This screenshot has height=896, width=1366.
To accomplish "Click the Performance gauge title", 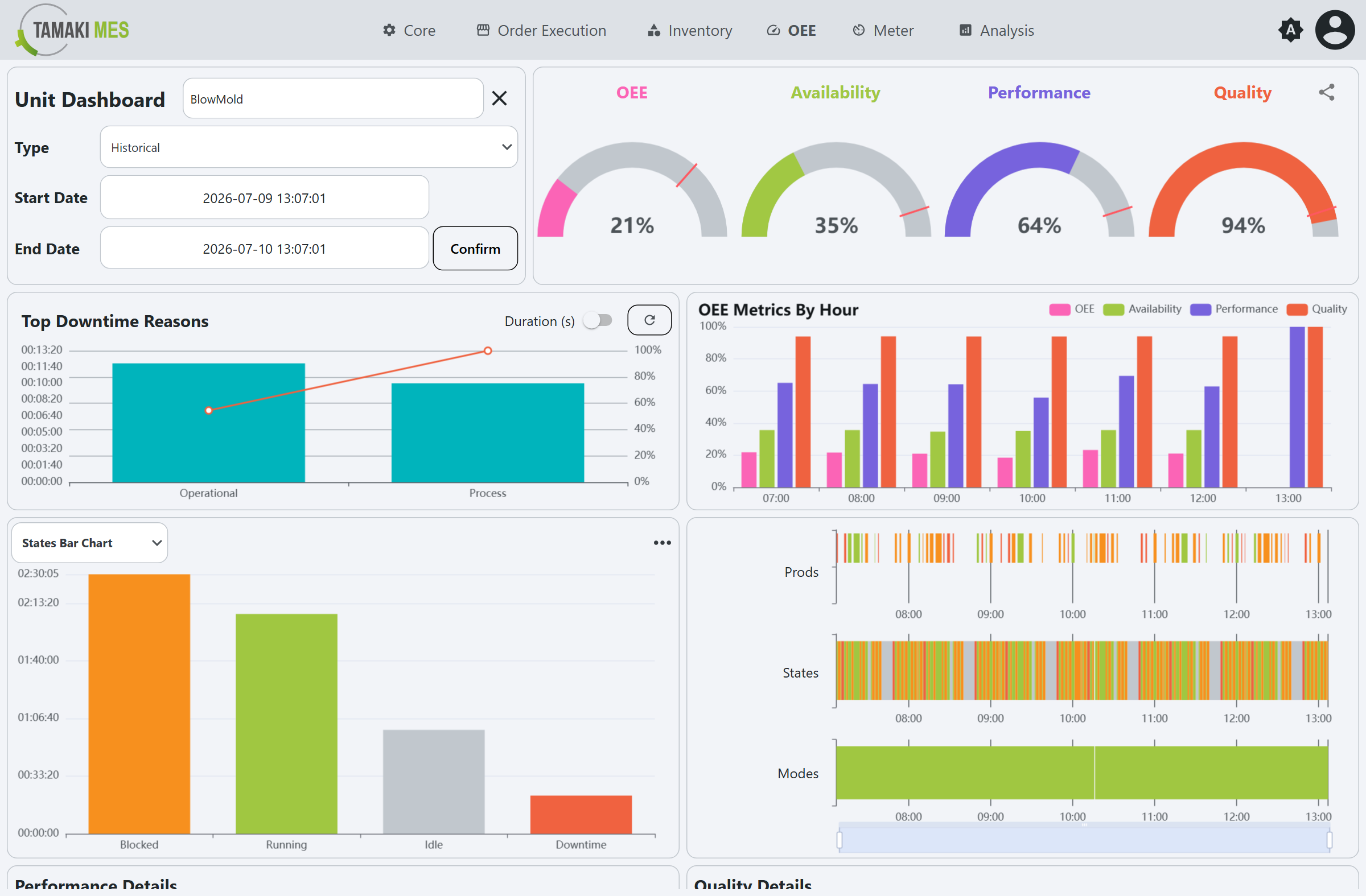I will pos(1039,92).
